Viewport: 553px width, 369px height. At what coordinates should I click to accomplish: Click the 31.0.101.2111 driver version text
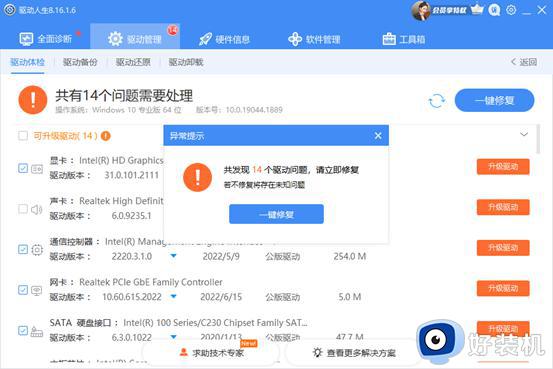tap(132, 175)
